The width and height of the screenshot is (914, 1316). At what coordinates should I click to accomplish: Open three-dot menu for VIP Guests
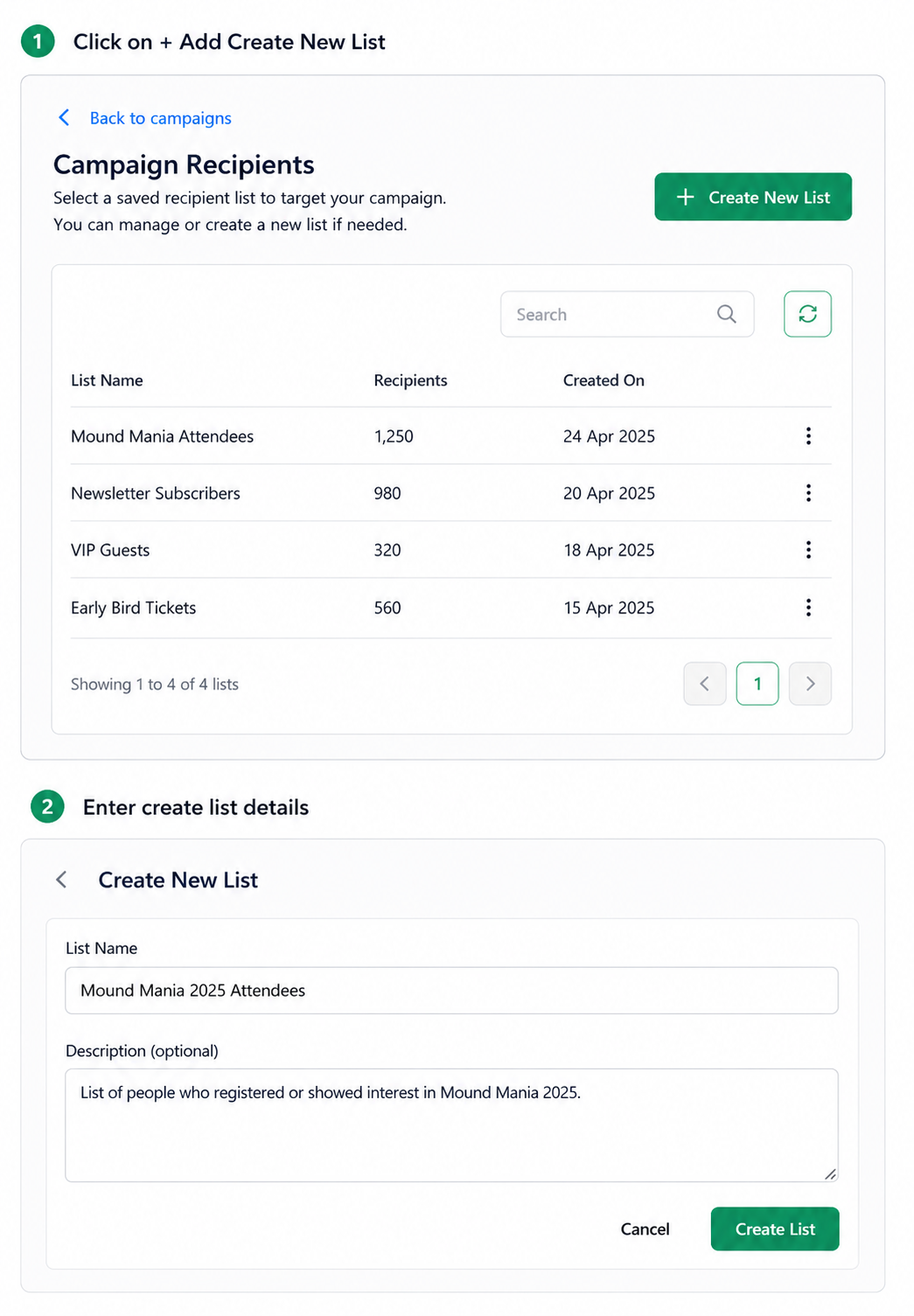point(807,550)
